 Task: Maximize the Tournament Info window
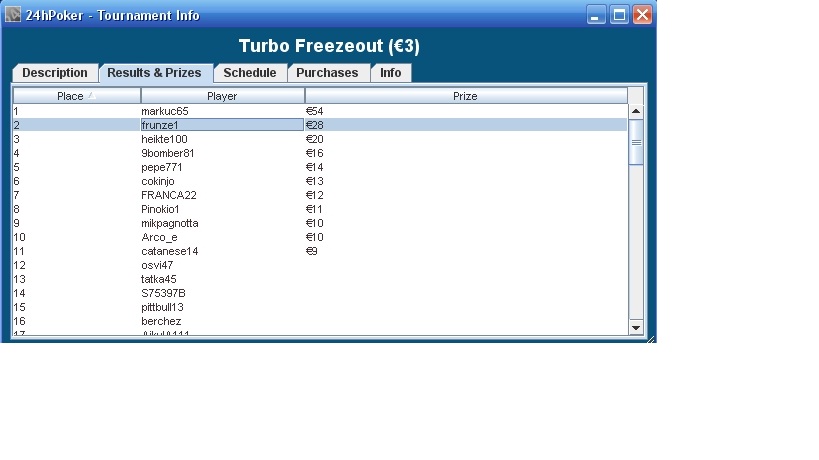click(619, 15)
